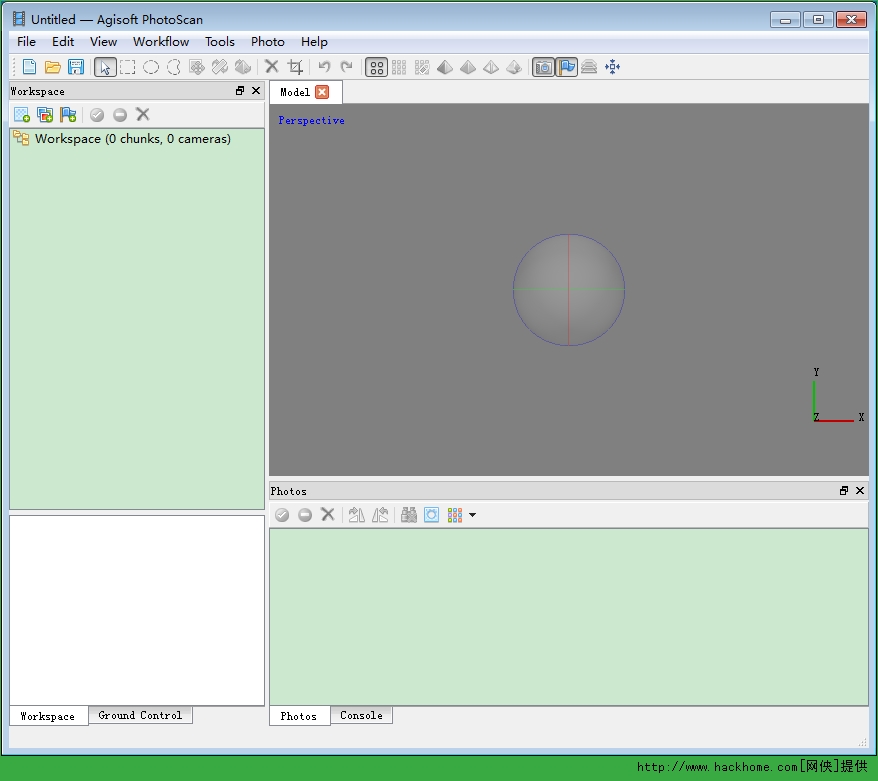Switch to Wireframe model view
Viewport: 878px width, 781px height.
[x=491, y=68]
